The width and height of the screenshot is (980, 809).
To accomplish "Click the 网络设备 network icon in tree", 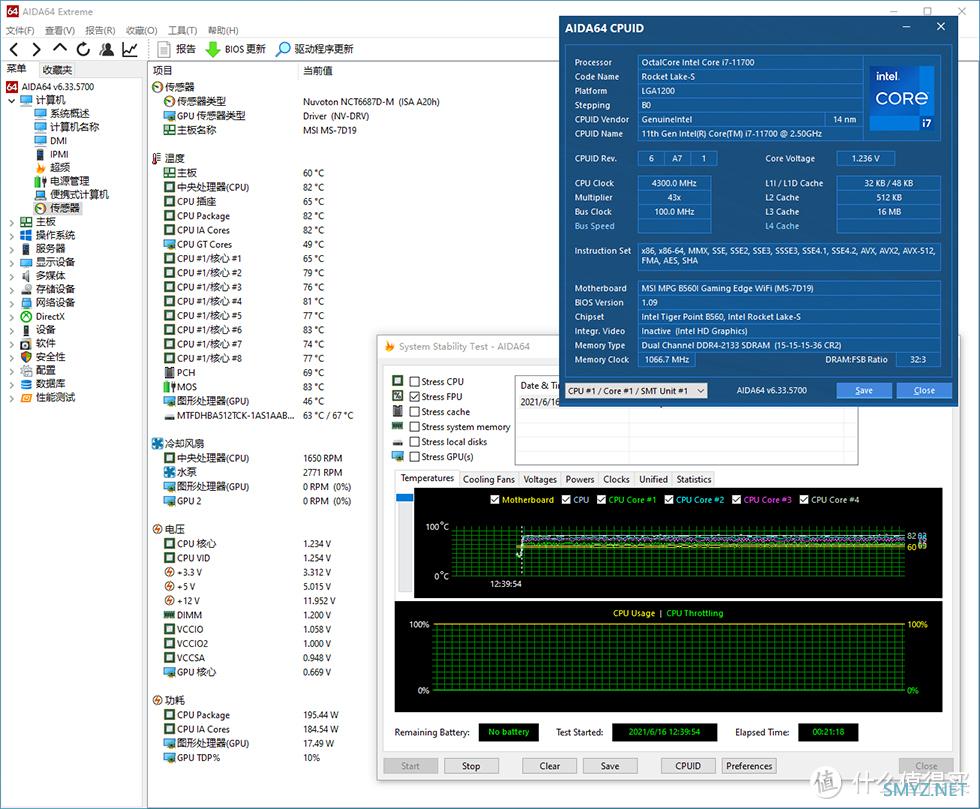I will [26, 303].
